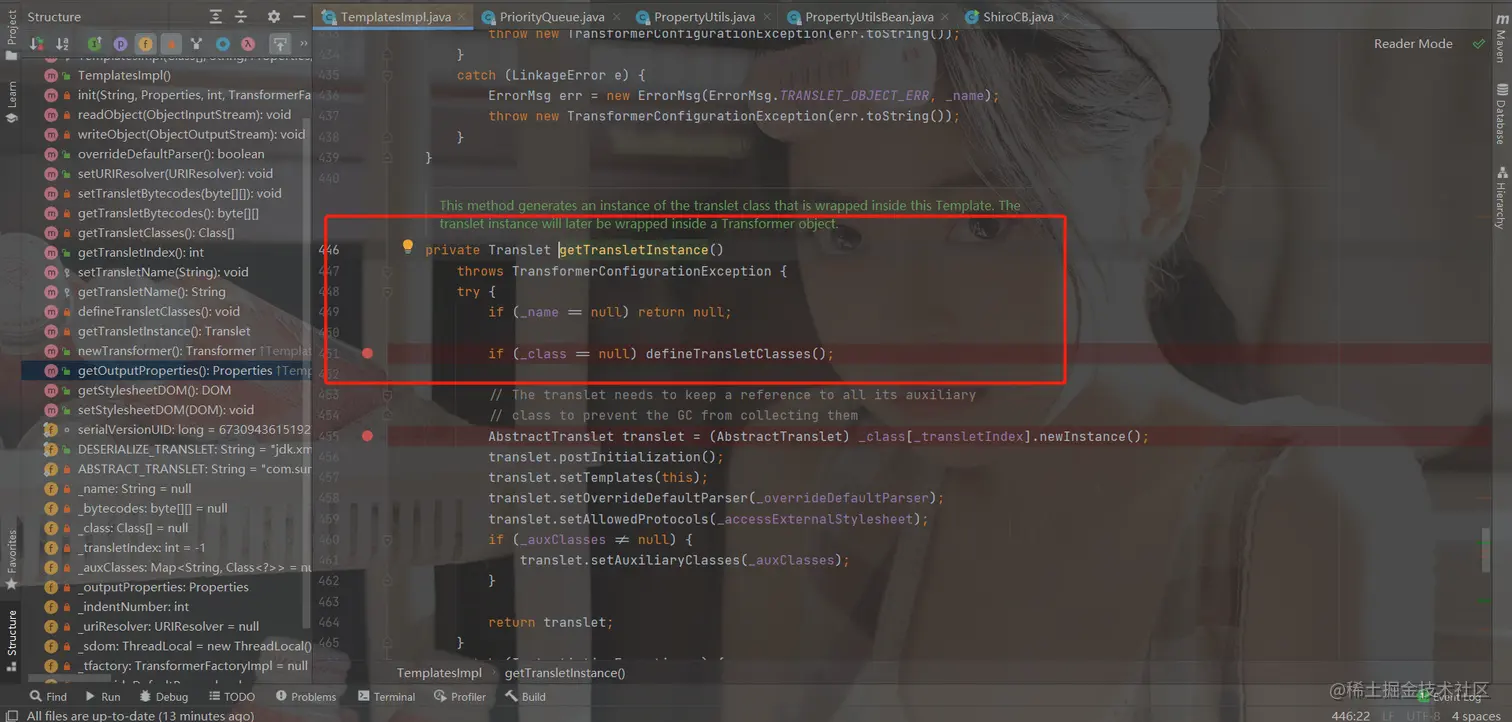Open line separator LF selector in status bar
The width and height of the screenshot is (1512, 722).
[x=1390, y=716]
